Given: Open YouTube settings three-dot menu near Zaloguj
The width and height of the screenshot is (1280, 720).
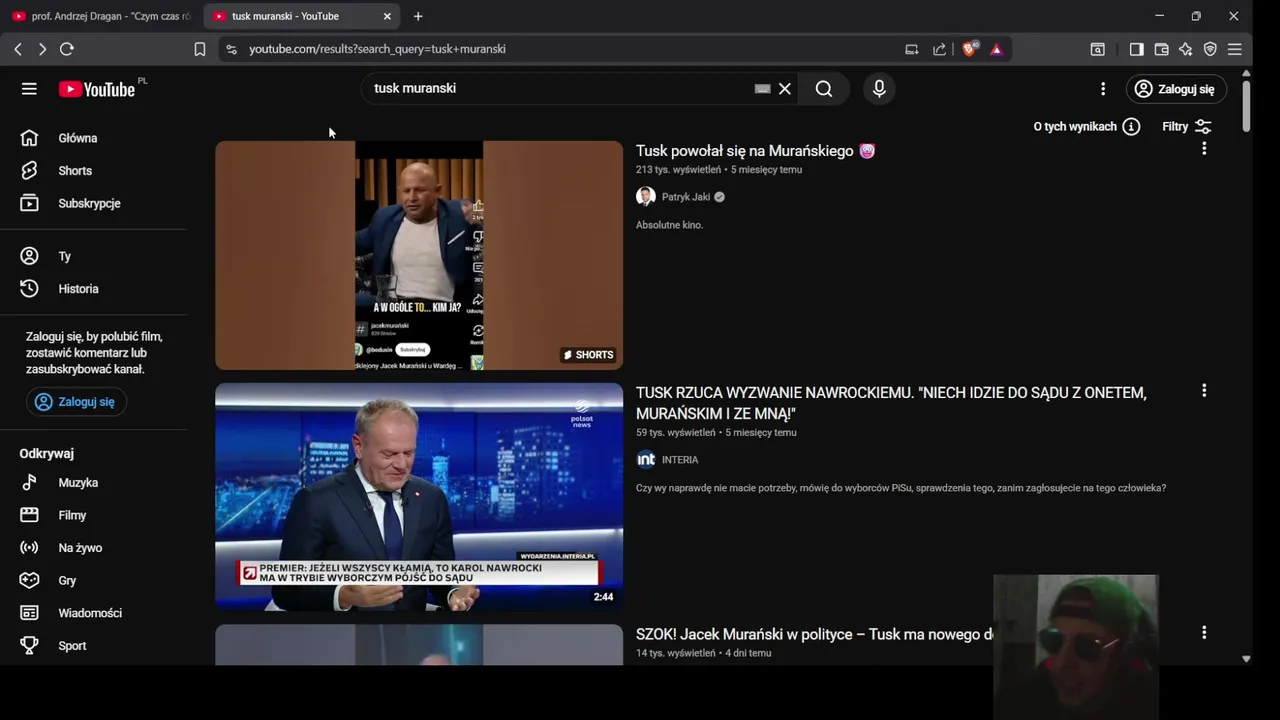Looking at the screenshot, I should point(1103,89).
